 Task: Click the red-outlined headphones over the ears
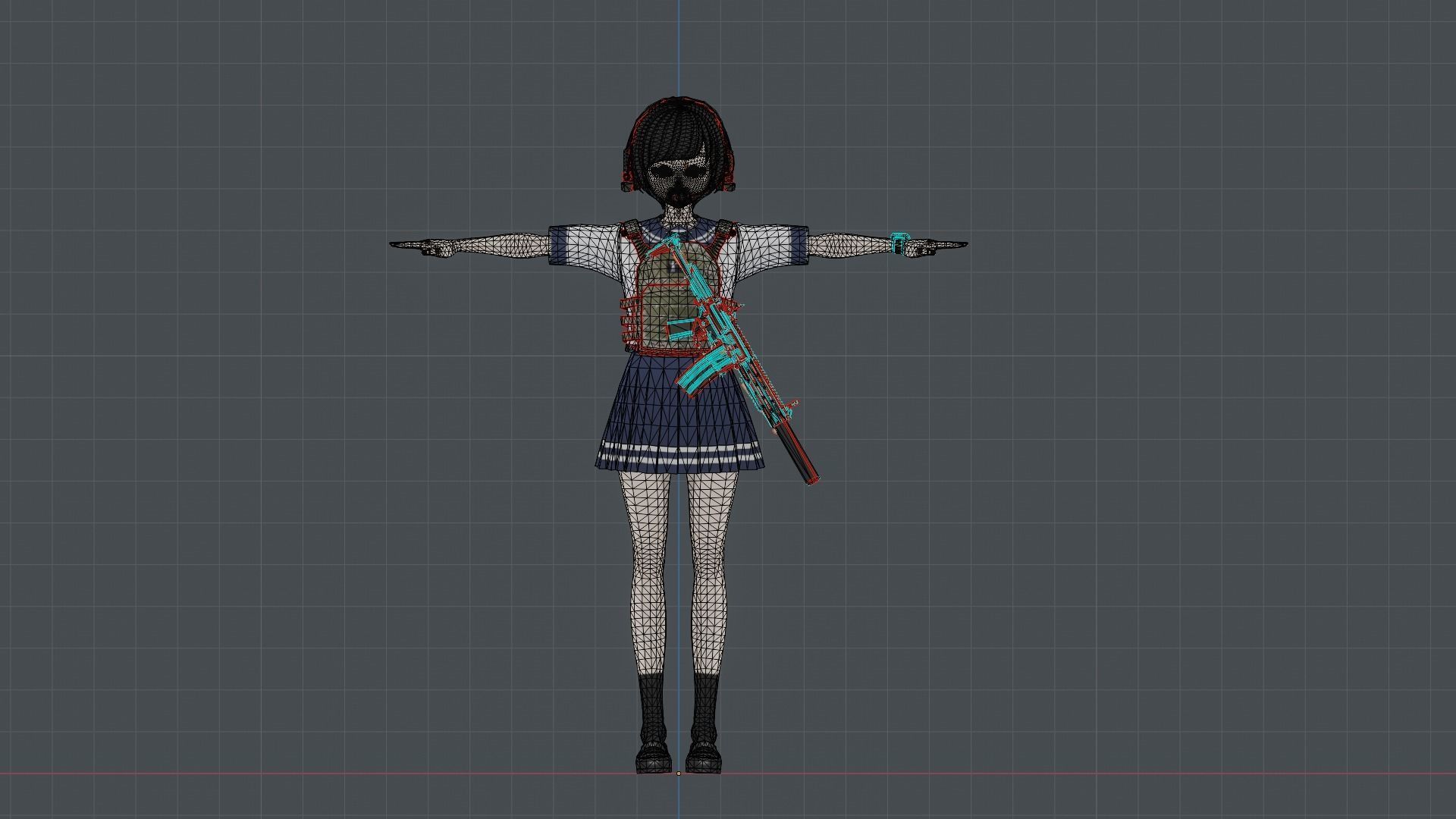coord(628,176)
